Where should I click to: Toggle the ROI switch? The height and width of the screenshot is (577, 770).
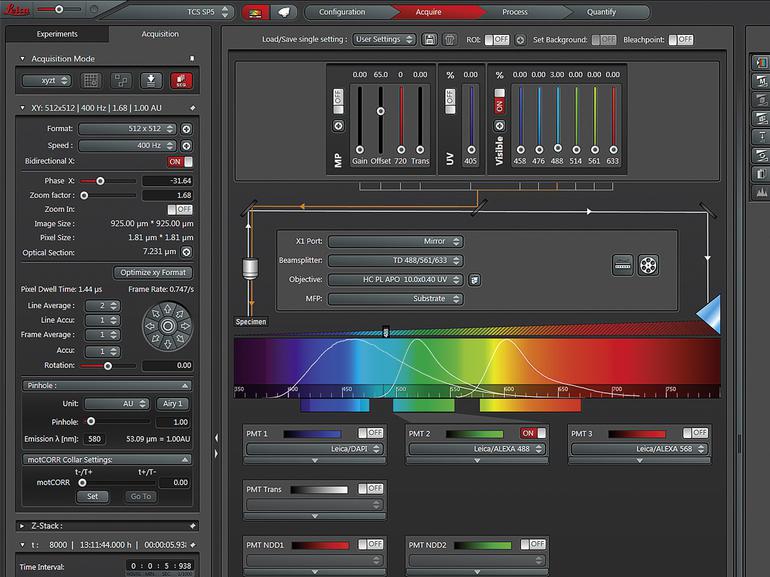click(x=497, y=39)
